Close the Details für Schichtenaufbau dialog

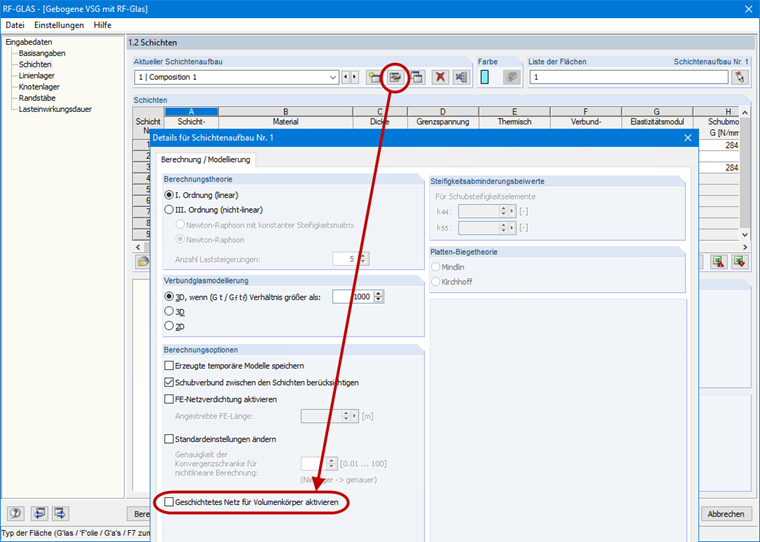tap(688, 138)
